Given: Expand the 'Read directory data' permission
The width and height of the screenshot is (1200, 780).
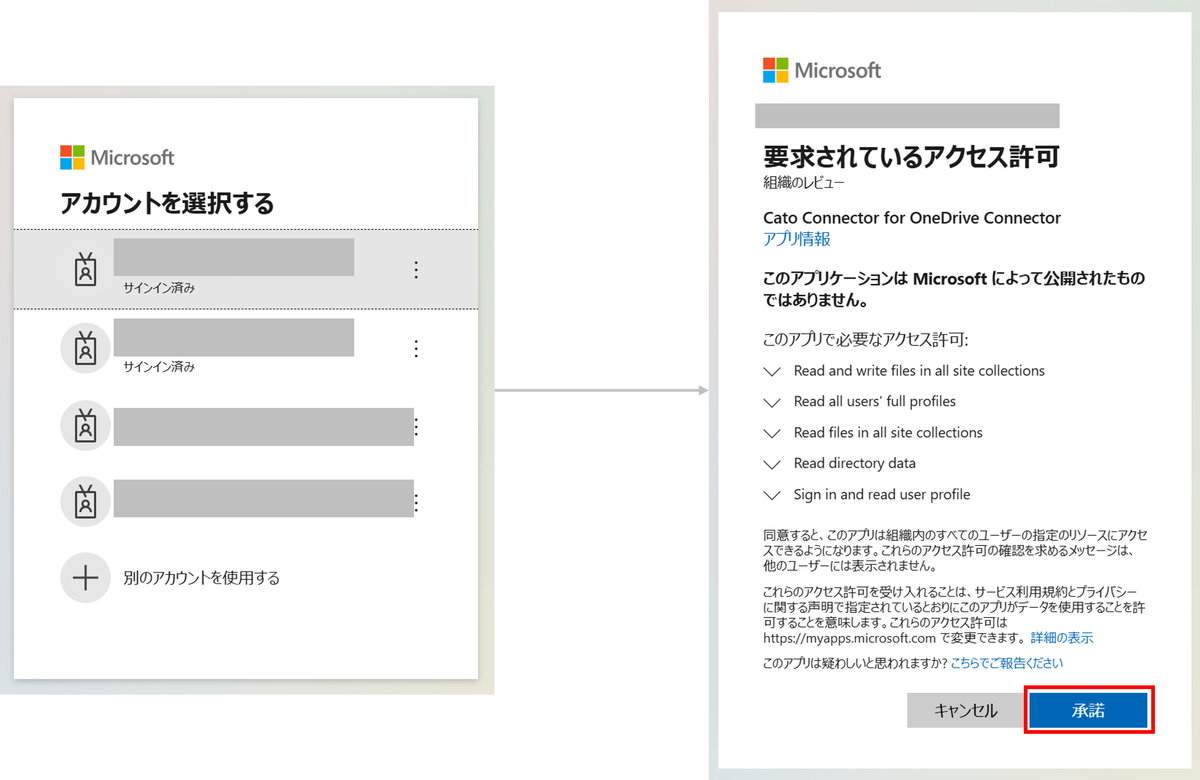Looking at the screenshot, I should (771, 464).
